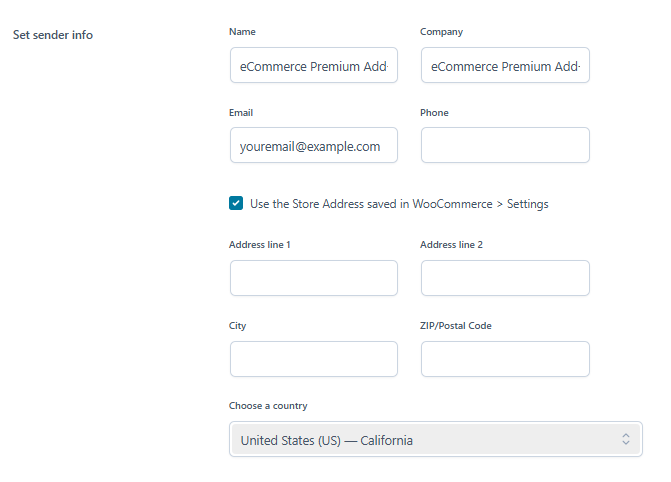Click the Address line 2 label
Viewport: 671px width, 482px height.
[452, 245]
